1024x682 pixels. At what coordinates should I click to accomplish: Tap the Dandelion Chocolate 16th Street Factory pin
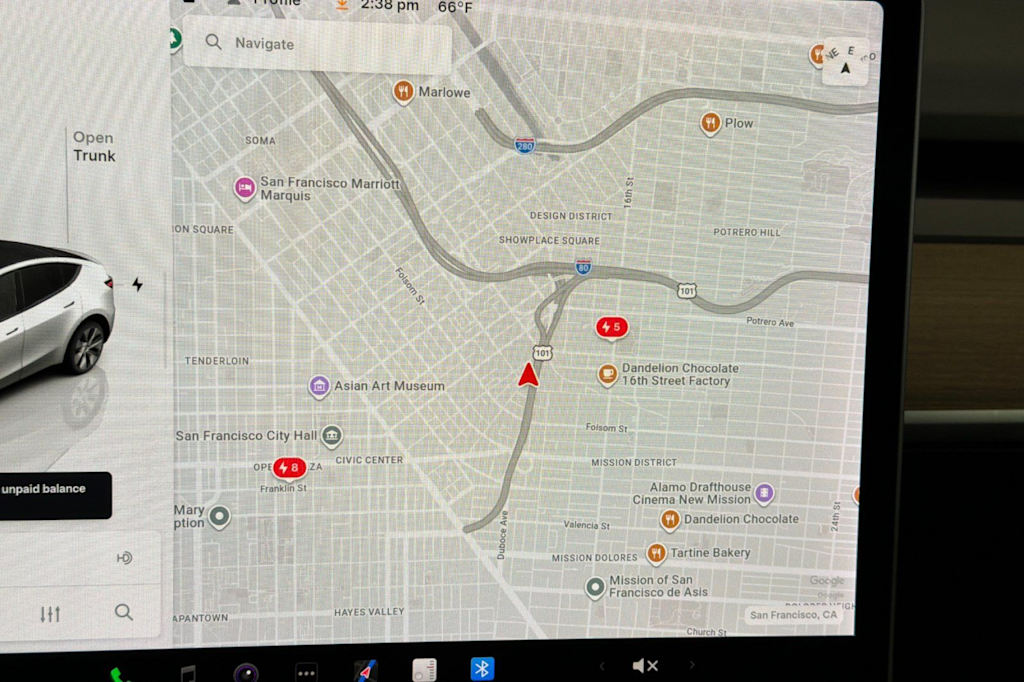click(x=607, y=374)
